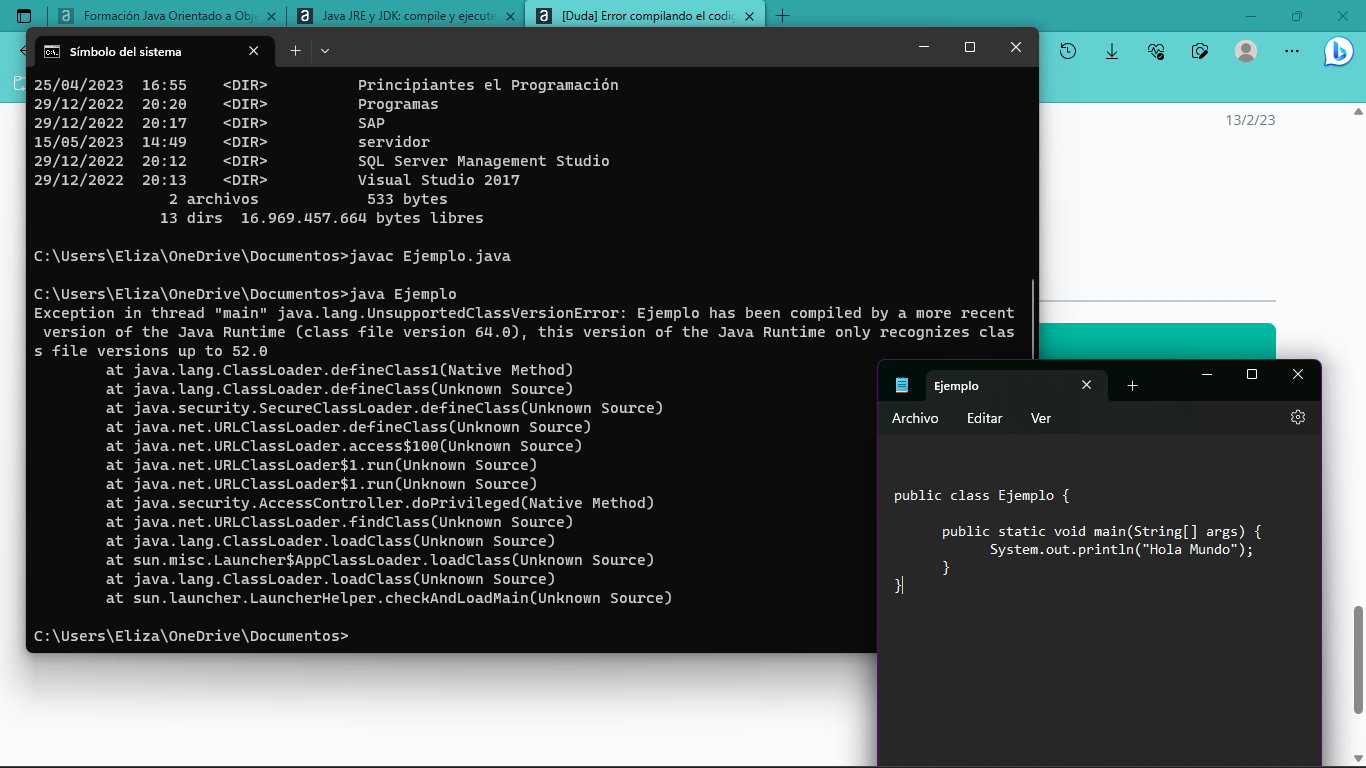Click the 13/2/23 date on webpage
Viewport: 1366px width, 768px height.
pos(1250,120)
